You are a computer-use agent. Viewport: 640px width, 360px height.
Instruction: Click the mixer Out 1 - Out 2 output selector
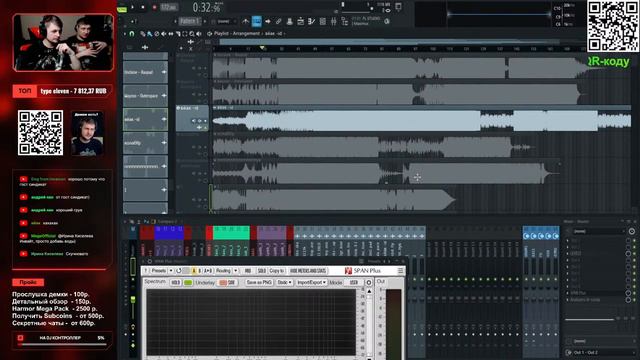pos(600,352)
